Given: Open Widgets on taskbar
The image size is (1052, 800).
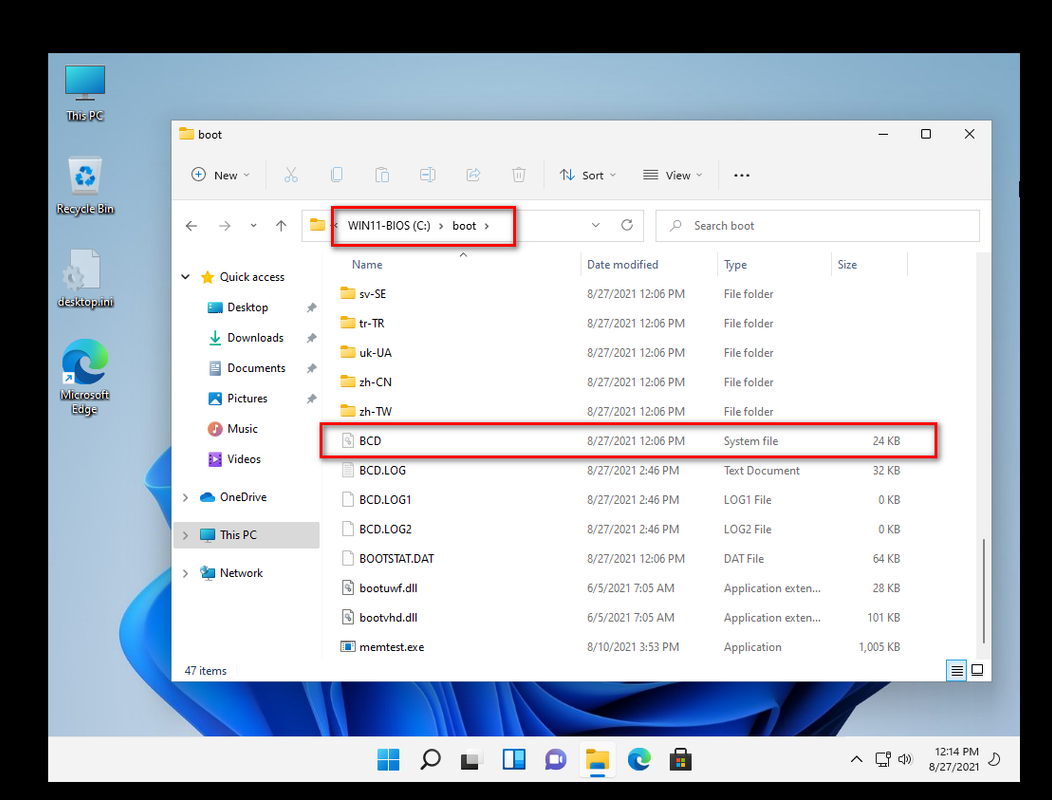Looking at the screenshot, I should (x=514, y=760).
